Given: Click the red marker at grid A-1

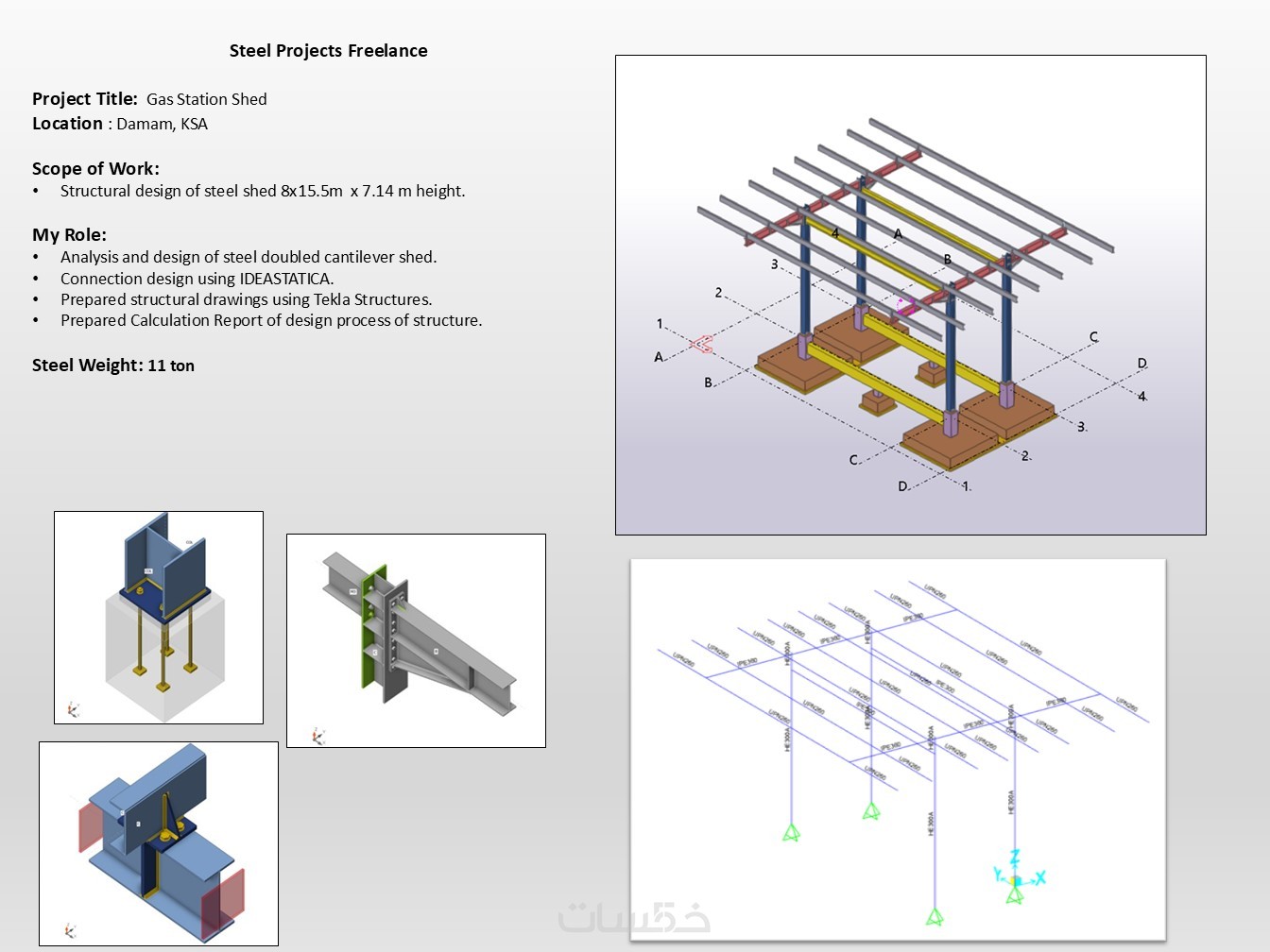Looking at the screenshot, I should click(x=701, y=345).
